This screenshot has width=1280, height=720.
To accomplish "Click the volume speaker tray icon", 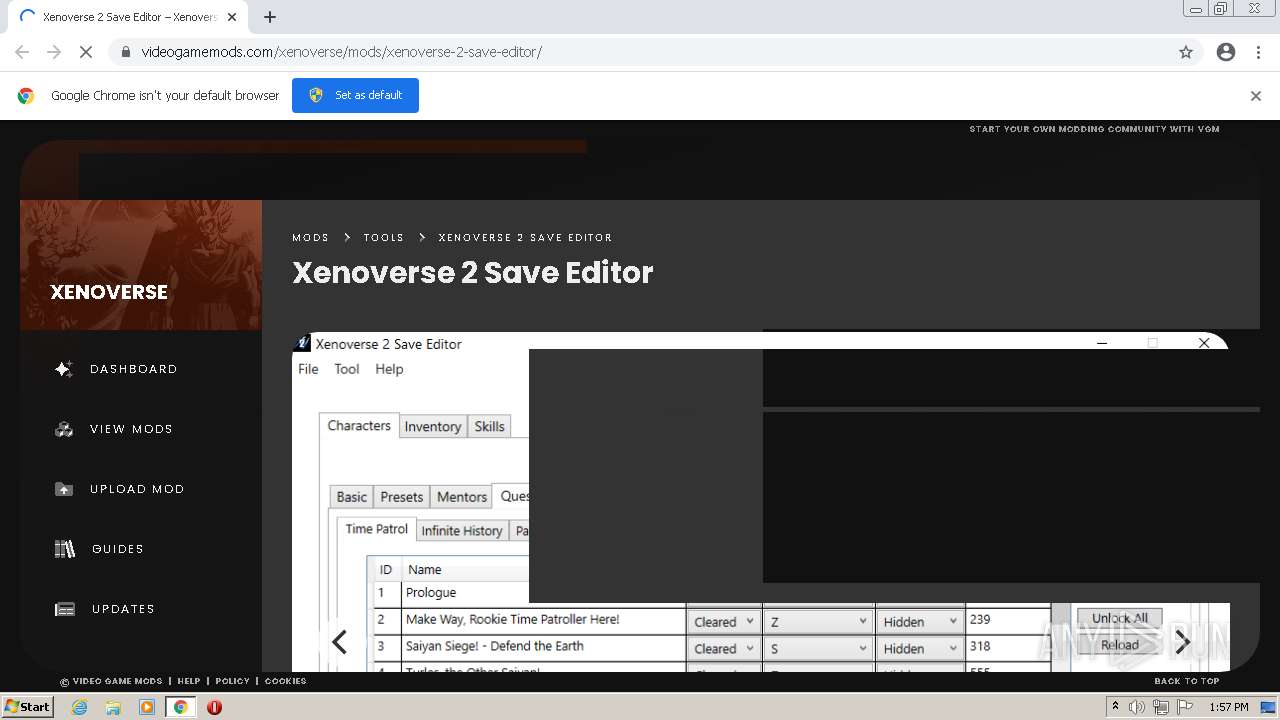I will (x=1137, y=707).
